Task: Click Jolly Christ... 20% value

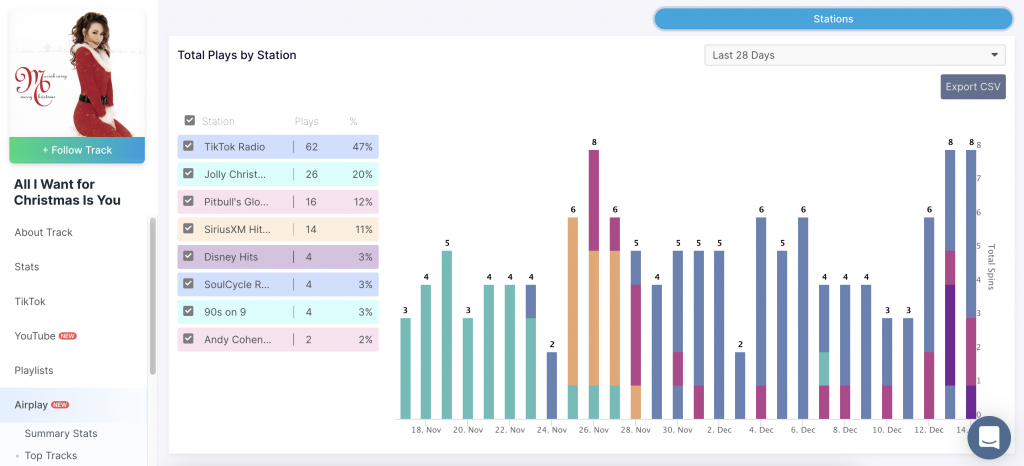Action: (x=362, y=174)
